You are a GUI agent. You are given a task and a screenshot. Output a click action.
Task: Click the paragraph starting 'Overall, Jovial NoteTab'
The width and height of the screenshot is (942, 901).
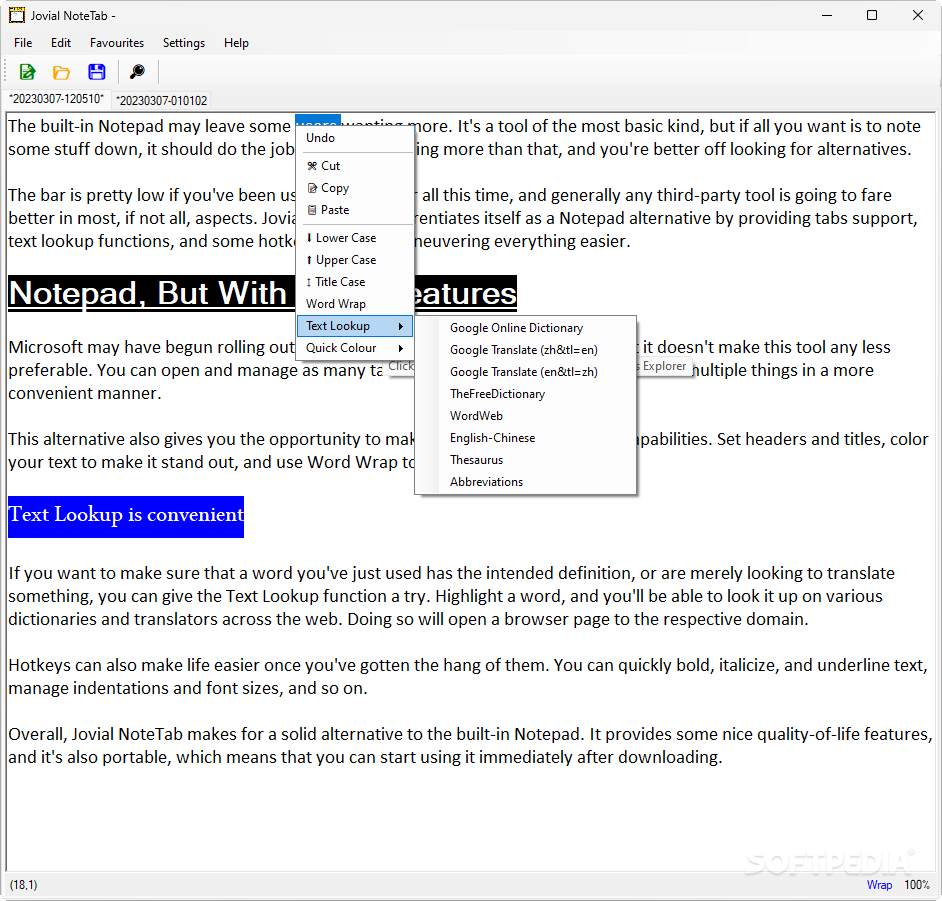click(x=470, y=745)
